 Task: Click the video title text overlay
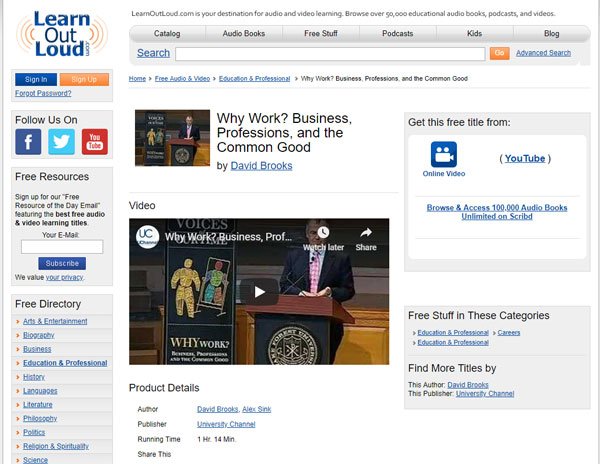coord(228,237)
